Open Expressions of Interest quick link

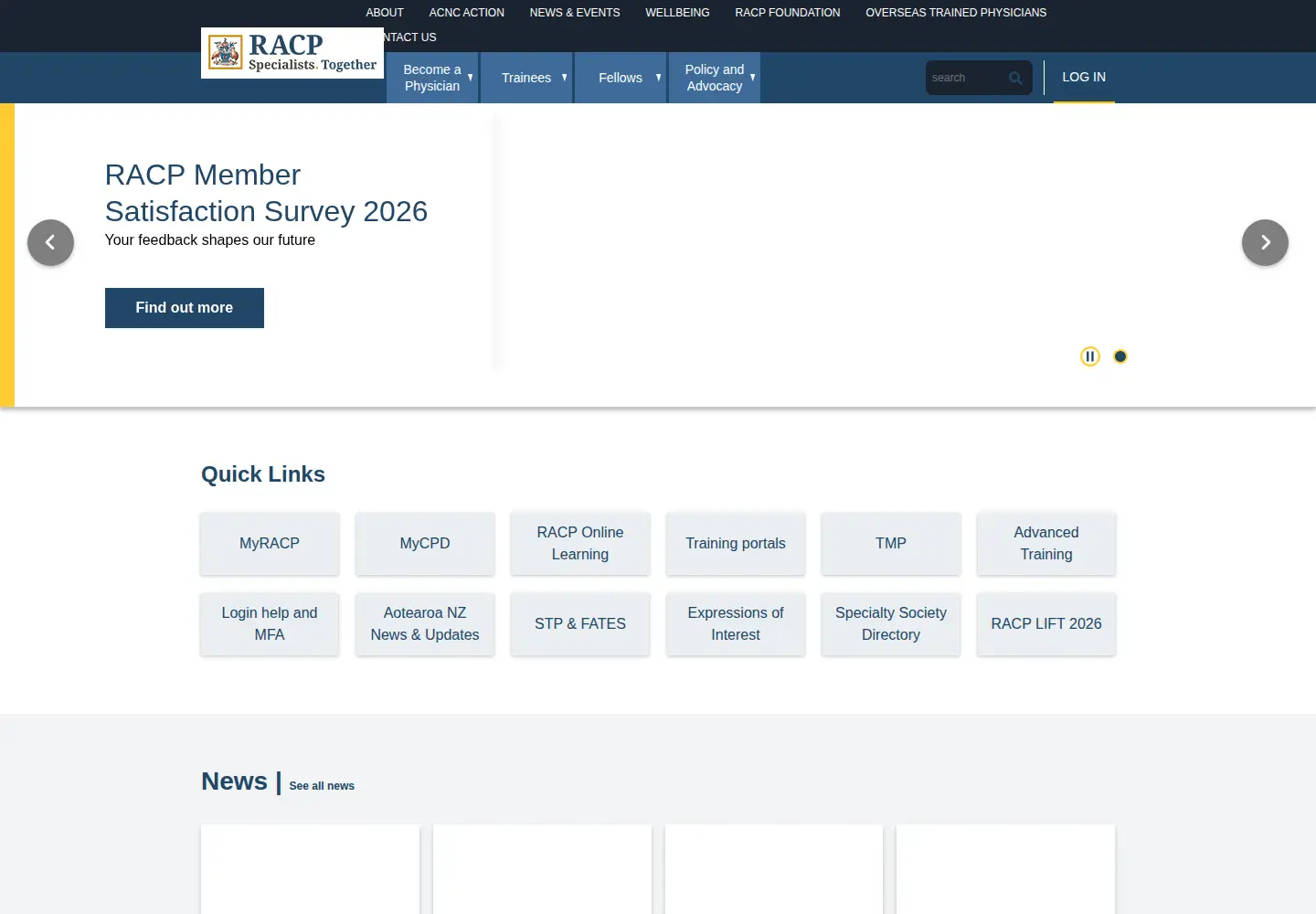(736, 624)
